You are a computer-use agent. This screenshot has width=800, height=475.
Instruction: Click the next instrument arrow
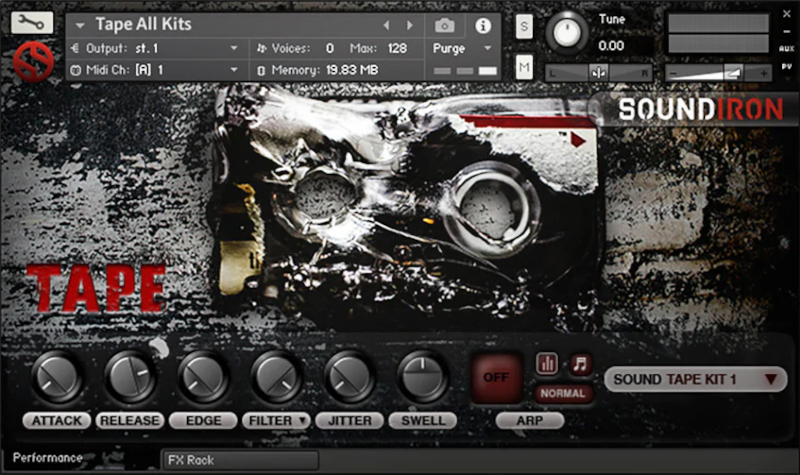pos(409,25)
